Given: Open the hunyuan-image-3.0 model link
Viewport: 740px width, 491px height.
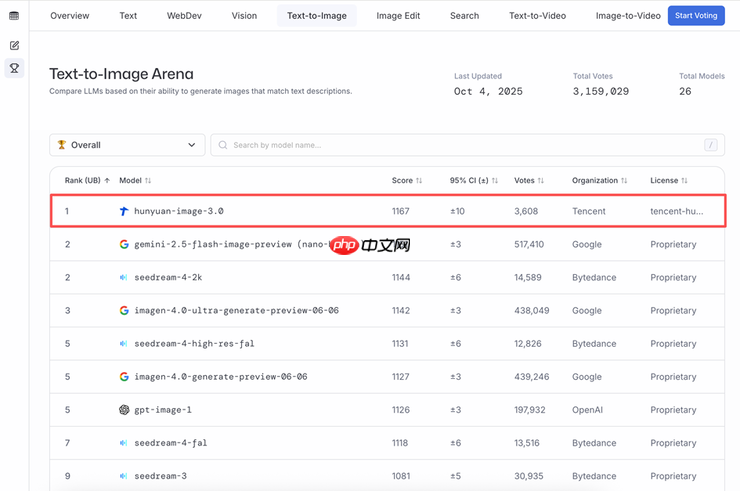Looking at the screenshot, I should coord(179,212).
